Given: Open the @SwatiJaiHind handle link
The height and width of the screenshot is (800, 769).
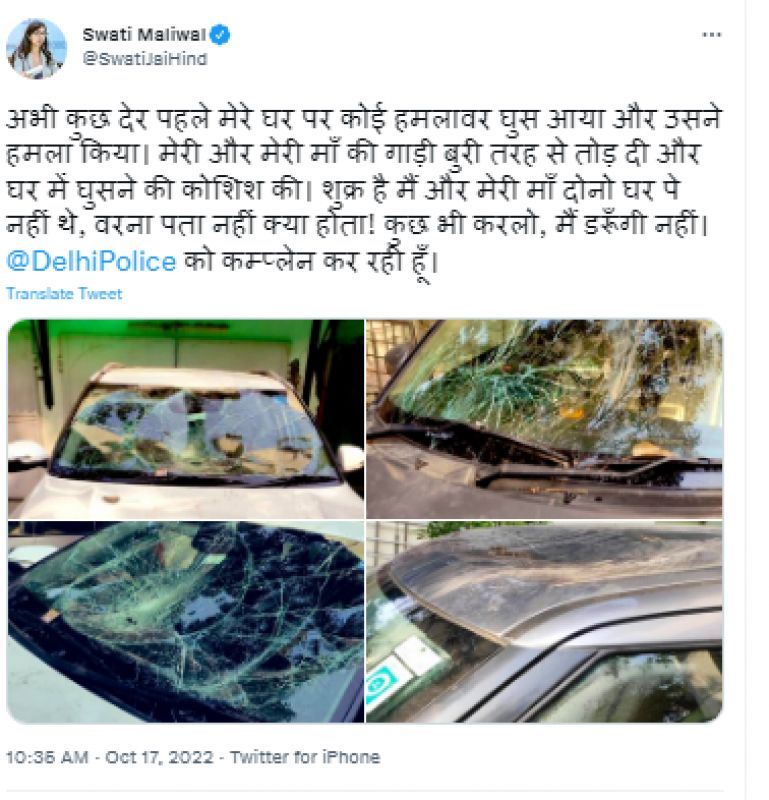Looking at the screenshot, I should pyautogui.click(x=145, y=59).
